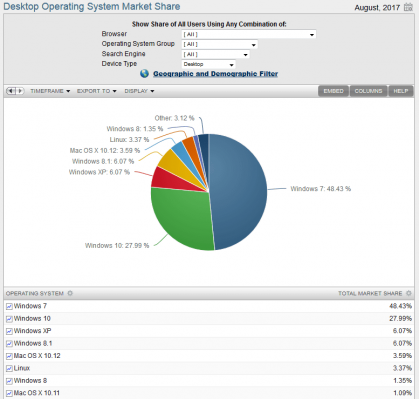Click the 'Windows 8: 1.35 %' chart label
Image resolution: width=419 pixels, height=399 pixels.
tap(135, 129)
